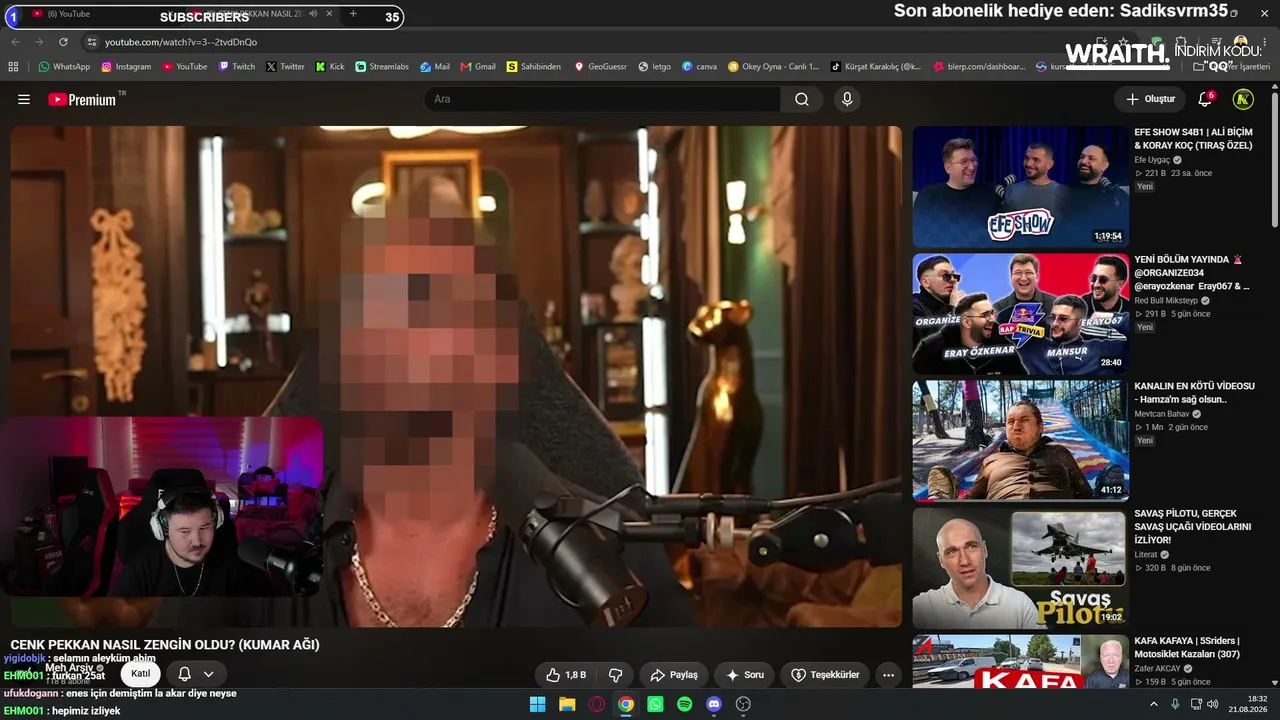This screenshot has width=1280, height=720.
Task: Open Windows Start menu
Action: (x=538, y=704)
